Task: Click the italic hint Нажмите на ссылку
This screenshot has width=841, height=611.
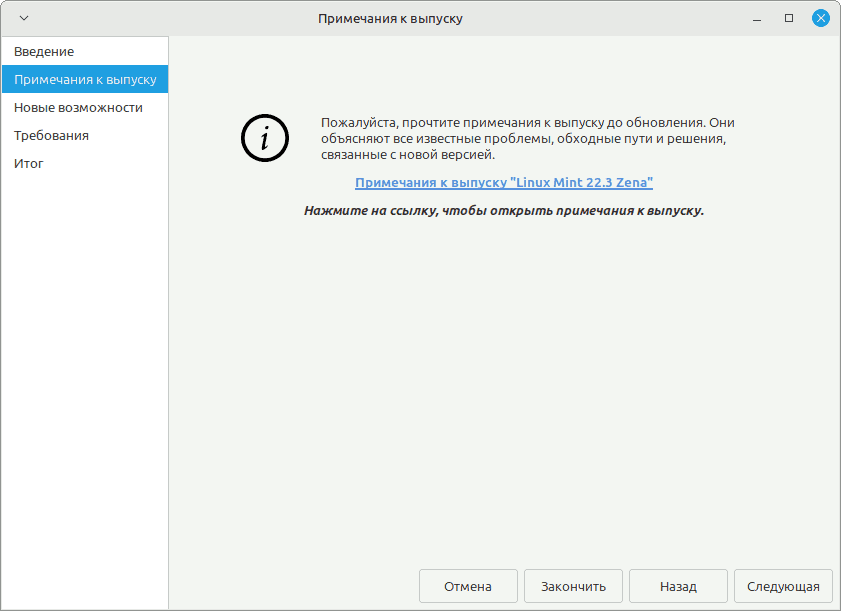Action: point(504,211)
